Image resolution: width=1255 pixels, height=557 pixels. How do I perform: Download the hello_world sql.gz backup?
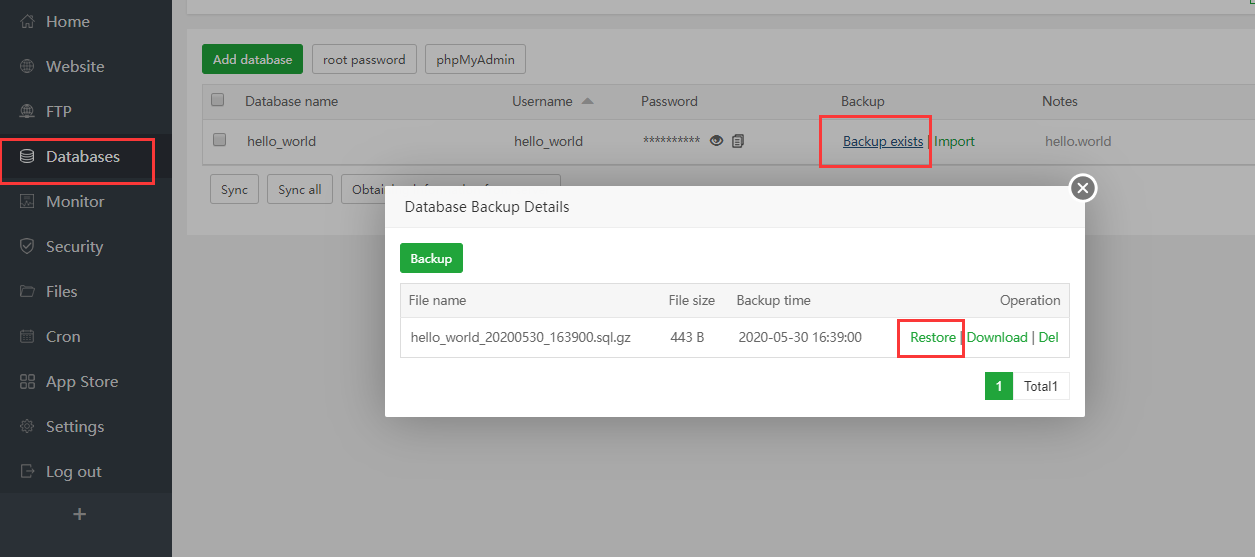tap(997, 338)
